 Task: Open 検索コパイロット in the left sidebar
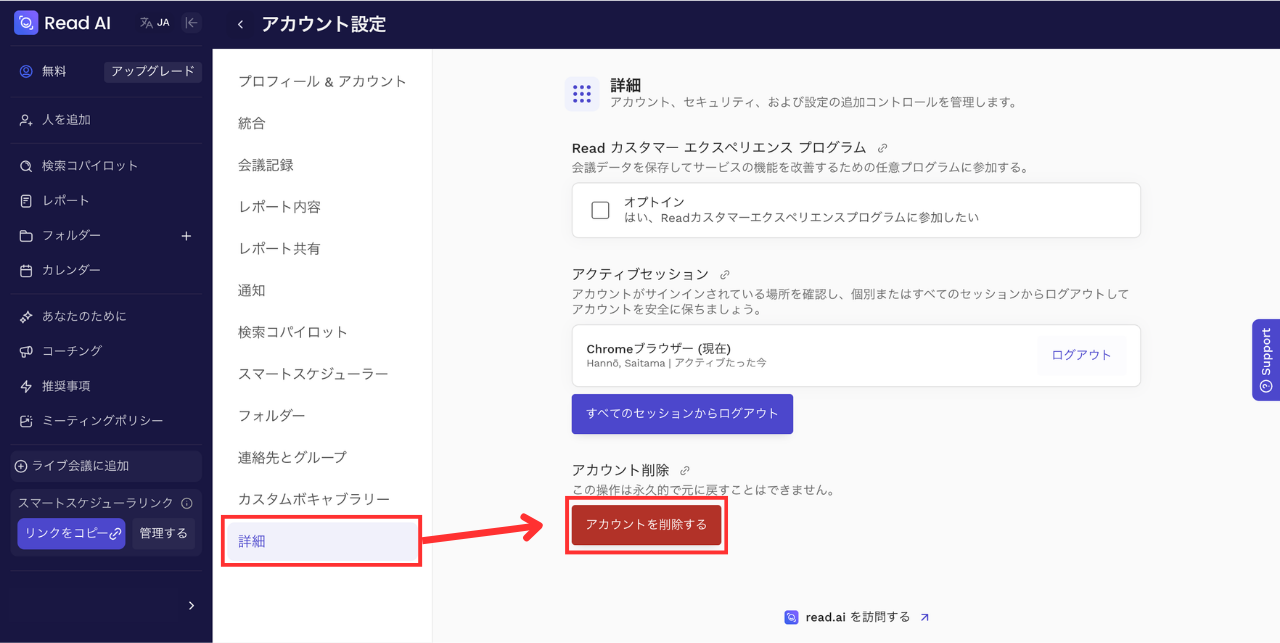[x=90, y=166]
